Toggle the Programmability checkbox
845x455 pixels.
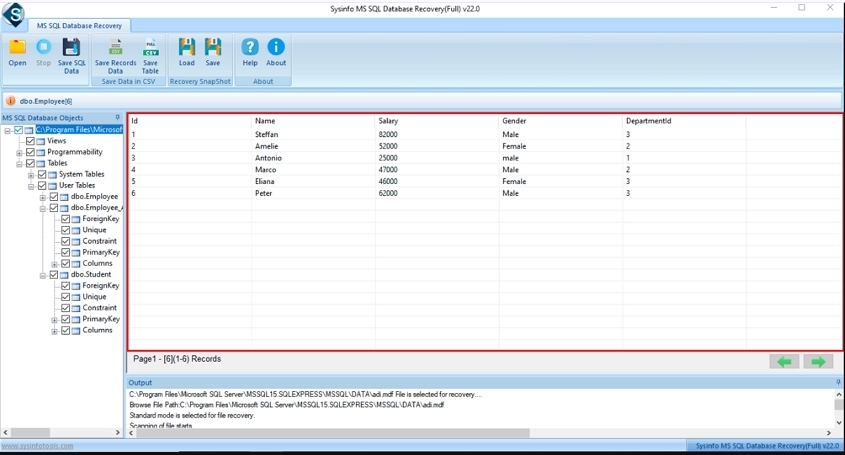[30, 152]
